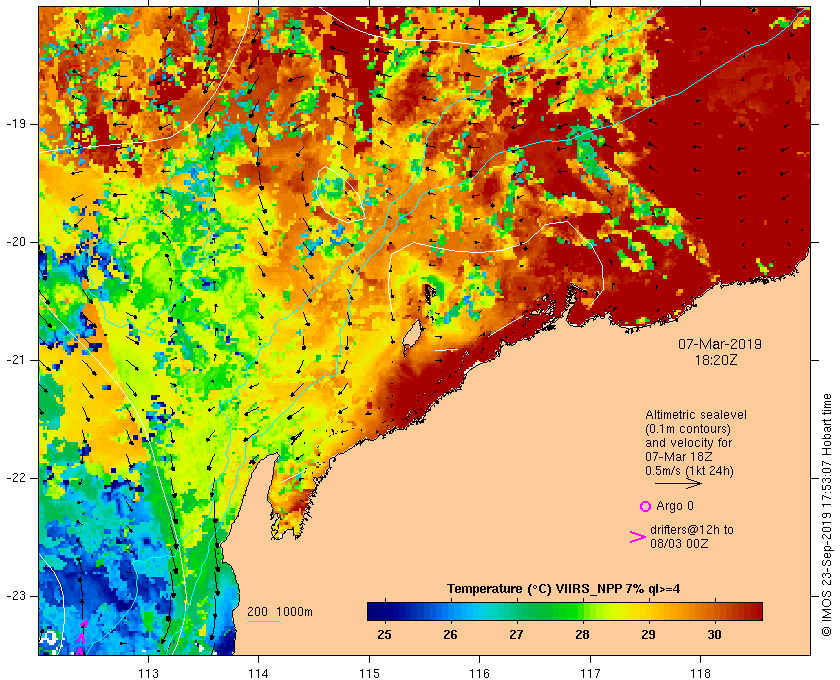Click the magenta drifter arrowhead legend symbol
Viewport: 840px width, 680px height.
[637, 537]
